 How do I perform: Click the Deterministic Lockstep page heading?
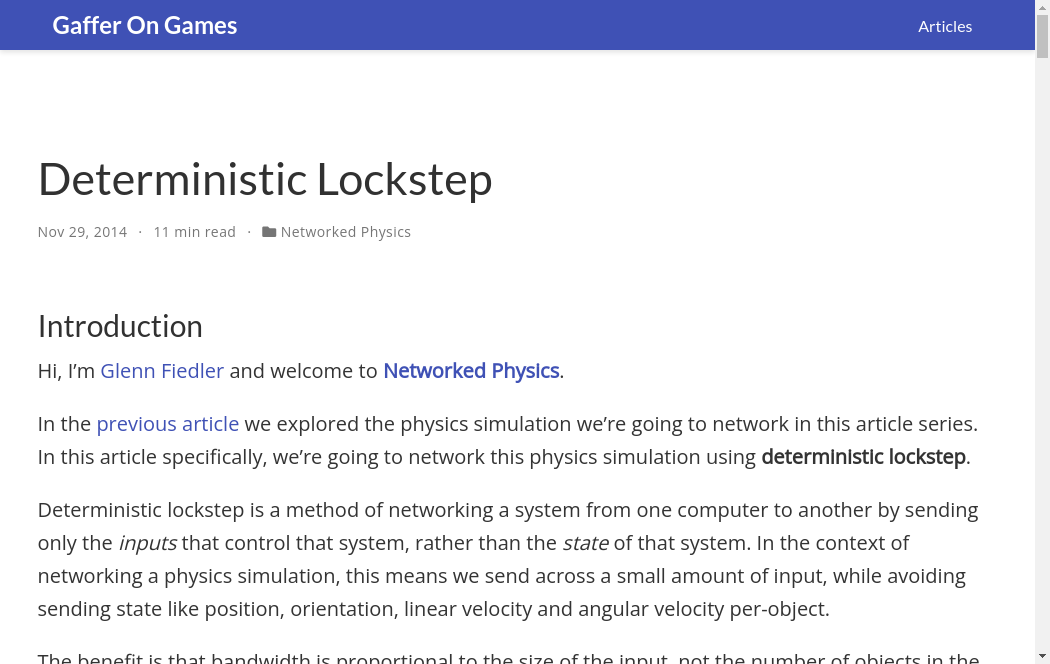coord(265,179)
